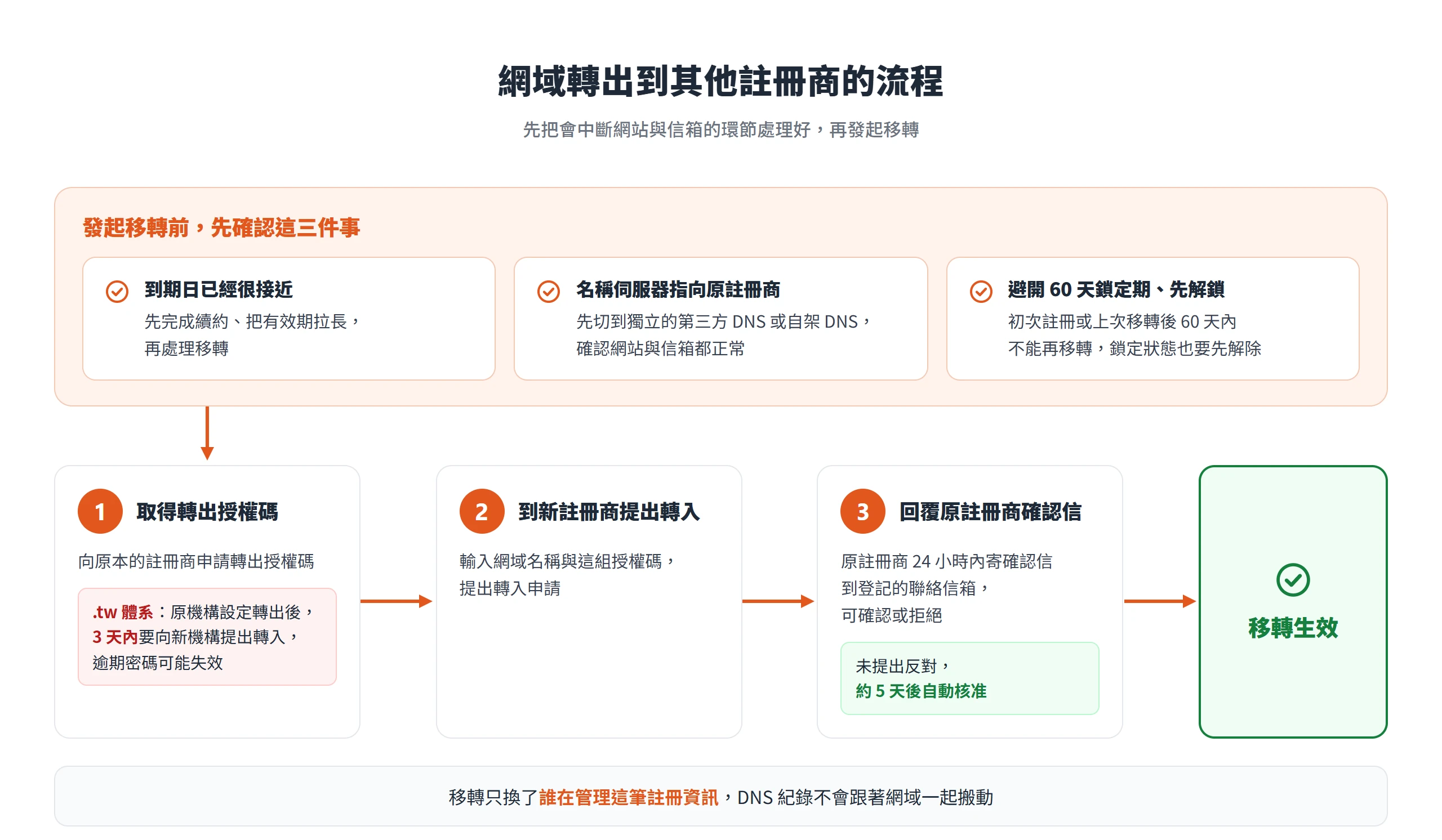
Task: Click the orange footer text 誰在管理這筆註冊資訊
Action: [x=628, y=797]
